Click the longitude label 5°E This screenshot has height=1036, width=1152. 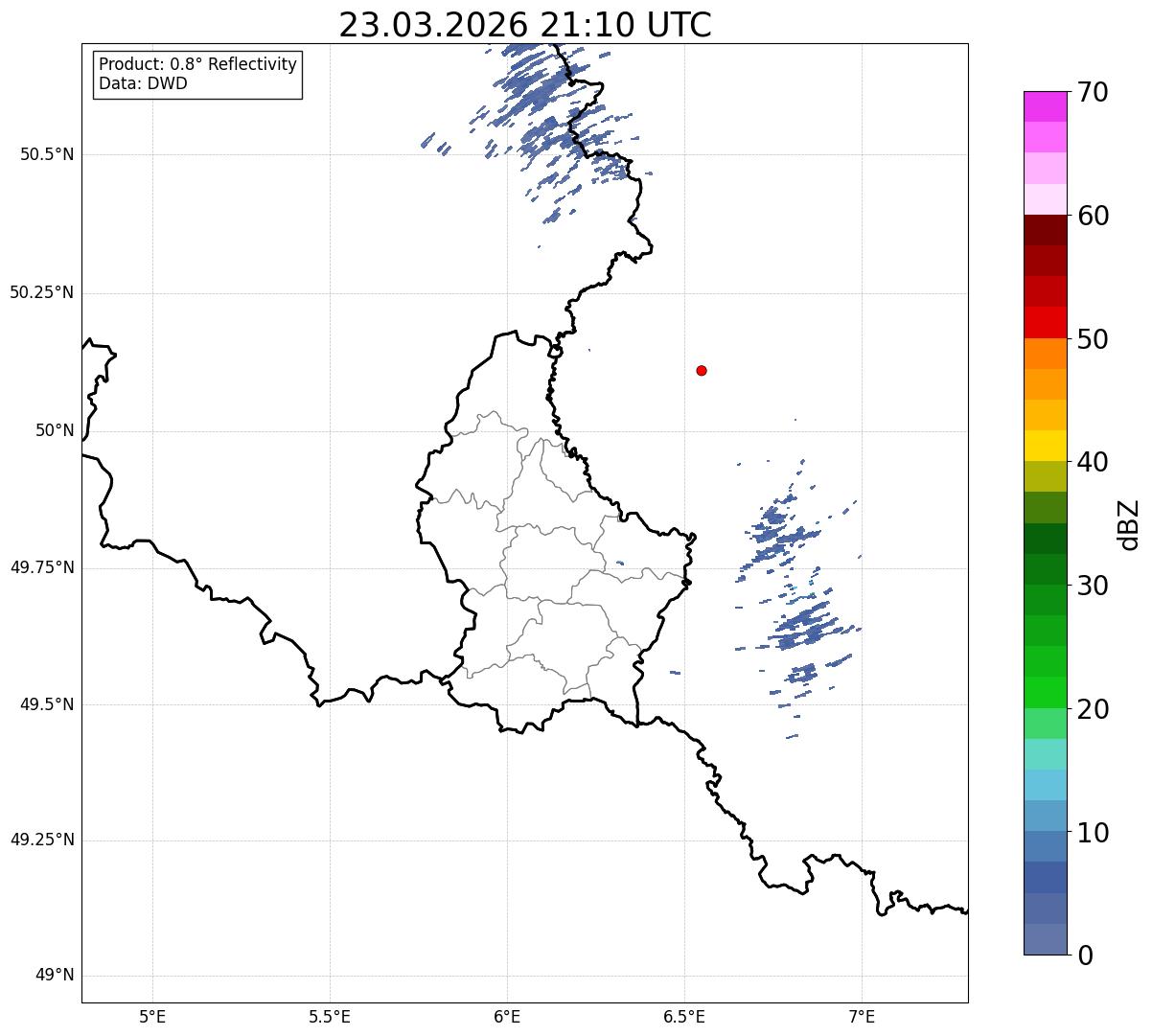pyautogui.click(x=152, y=1018)
